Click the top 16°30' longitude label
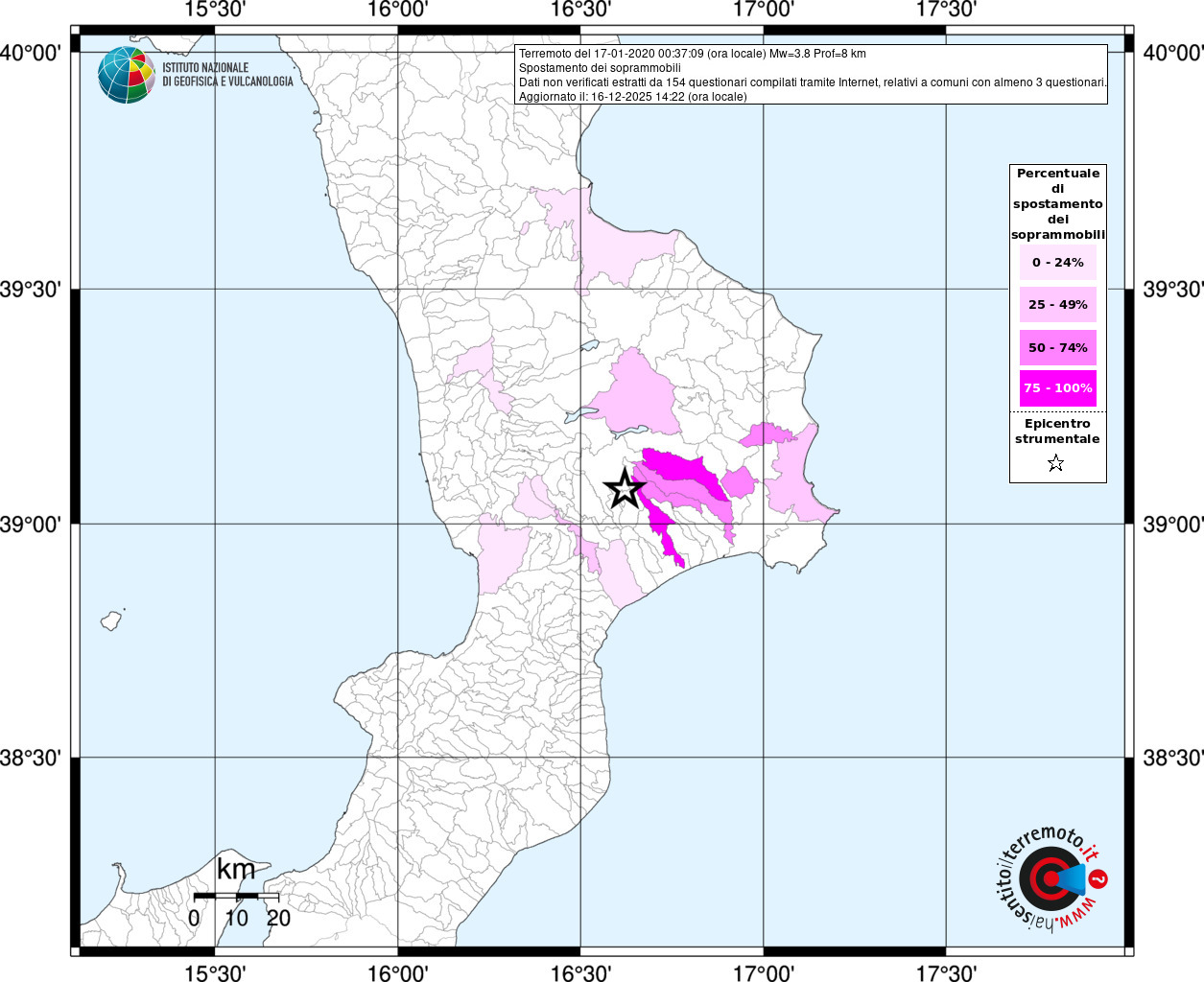This screenshot has width=1204, height=982. (x=580, y=10)
